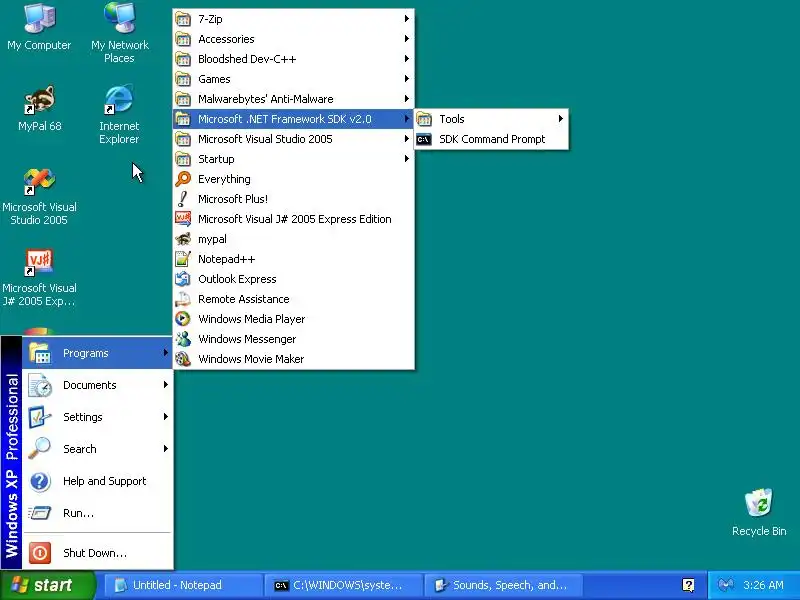Click the Search magnifier icon in Start menu
Screen dimensions: 800x600
[40, 448]
